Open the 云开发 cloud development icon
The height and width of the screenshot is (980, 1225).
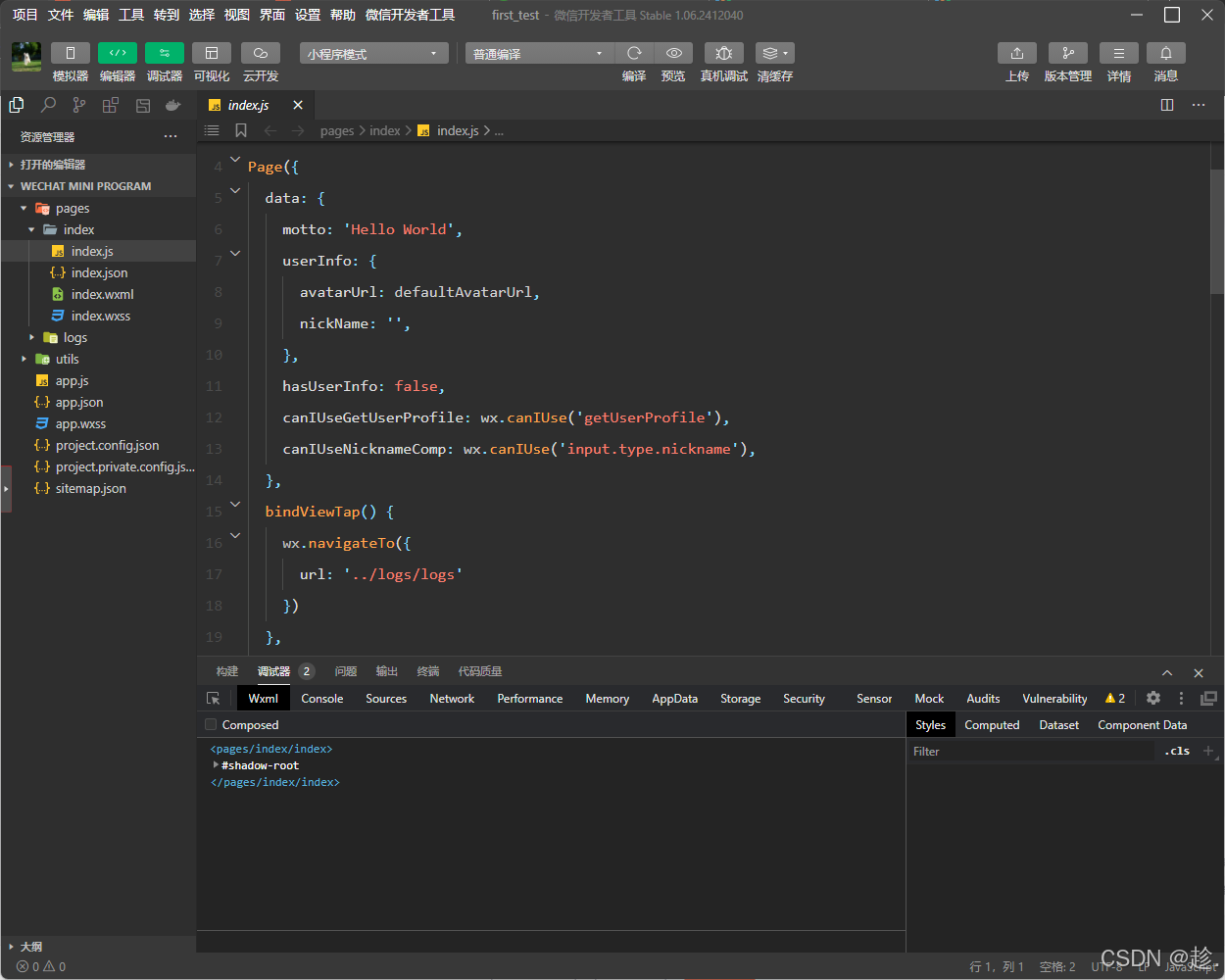click(260, 53)
